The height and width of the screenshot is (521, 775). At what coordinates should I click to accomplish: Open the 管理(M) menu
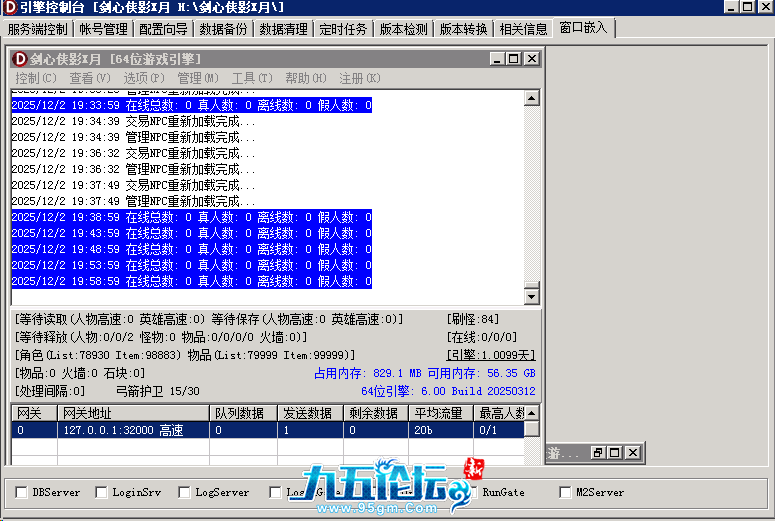pos(198,78)
